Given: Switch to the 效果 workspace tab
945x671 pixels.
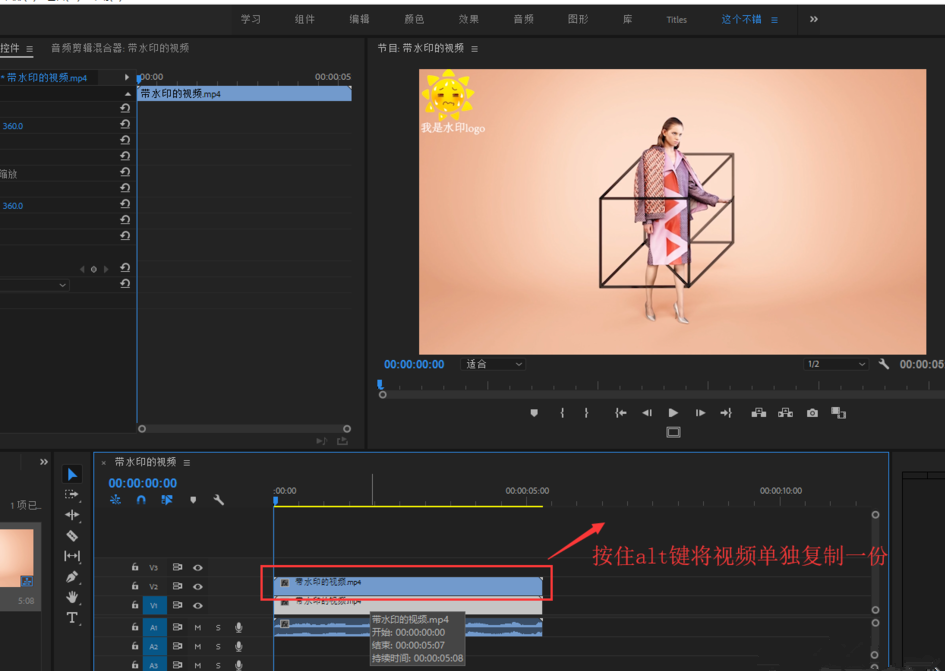Looking at the screenshot, I should tap(468, 19).
